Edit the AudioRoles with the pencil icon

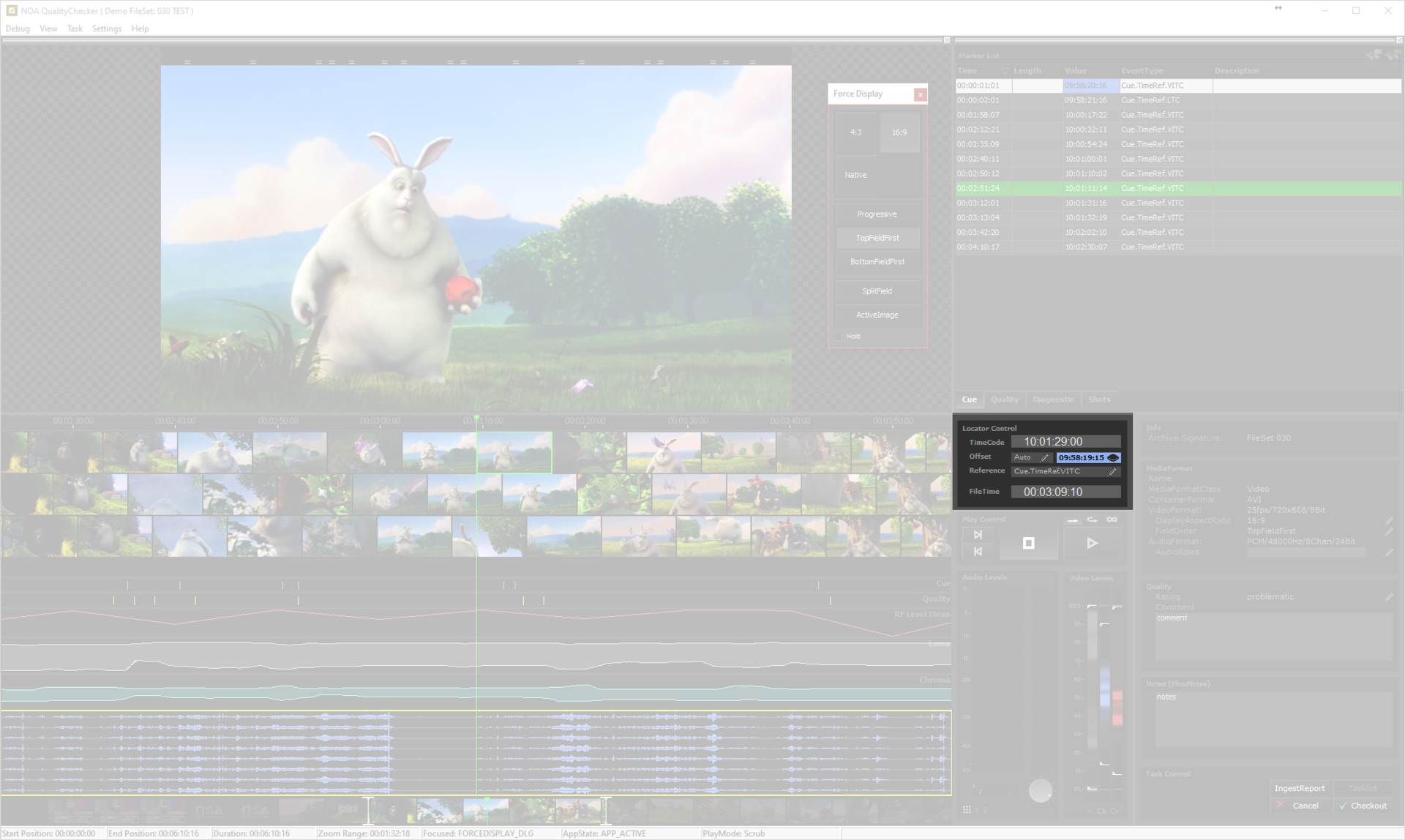click(x=1389, y=552)
